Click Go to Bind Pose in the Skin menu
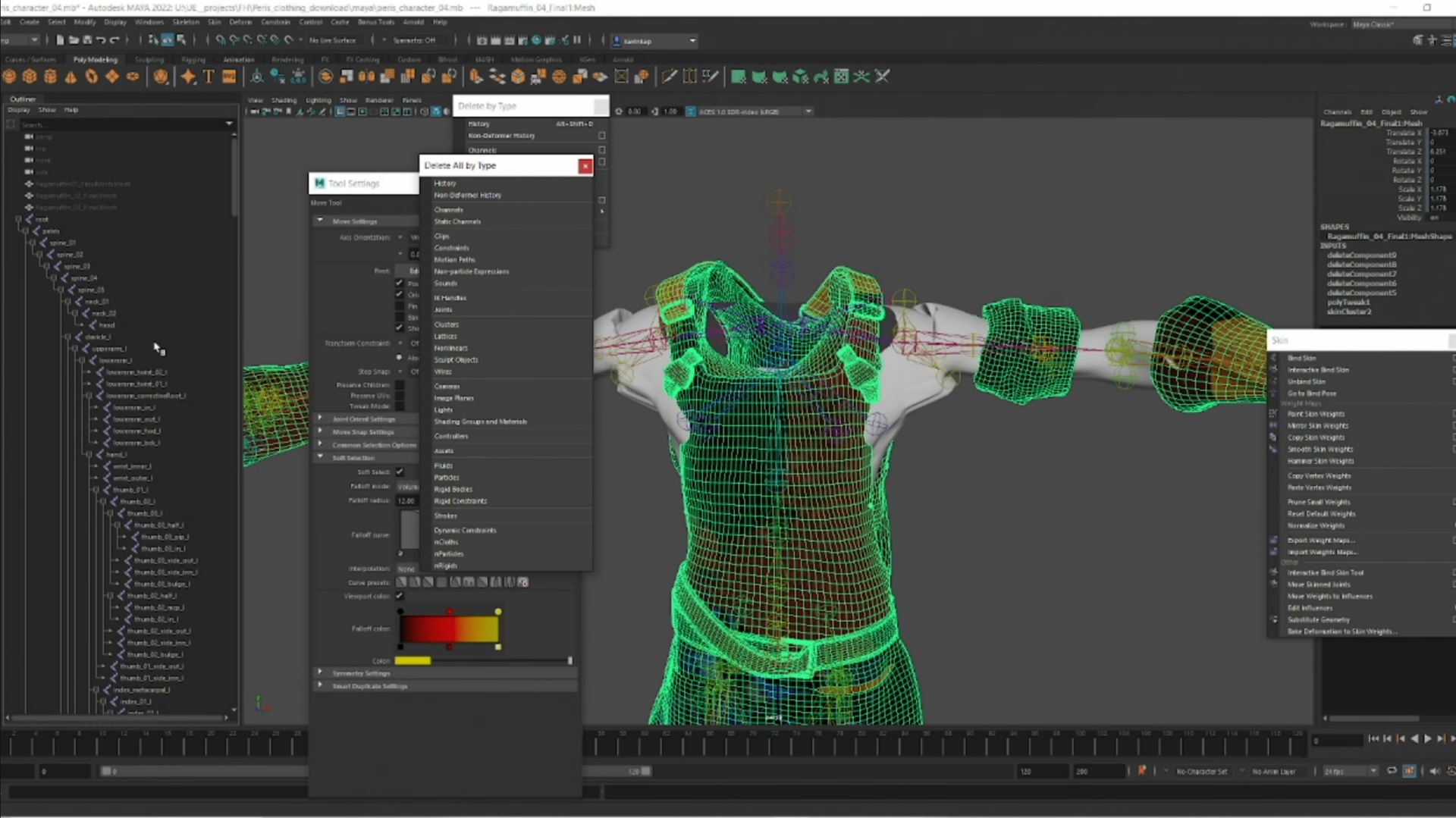The width and height of the screenshot is (1456, 818). [x=1312, y=393]
